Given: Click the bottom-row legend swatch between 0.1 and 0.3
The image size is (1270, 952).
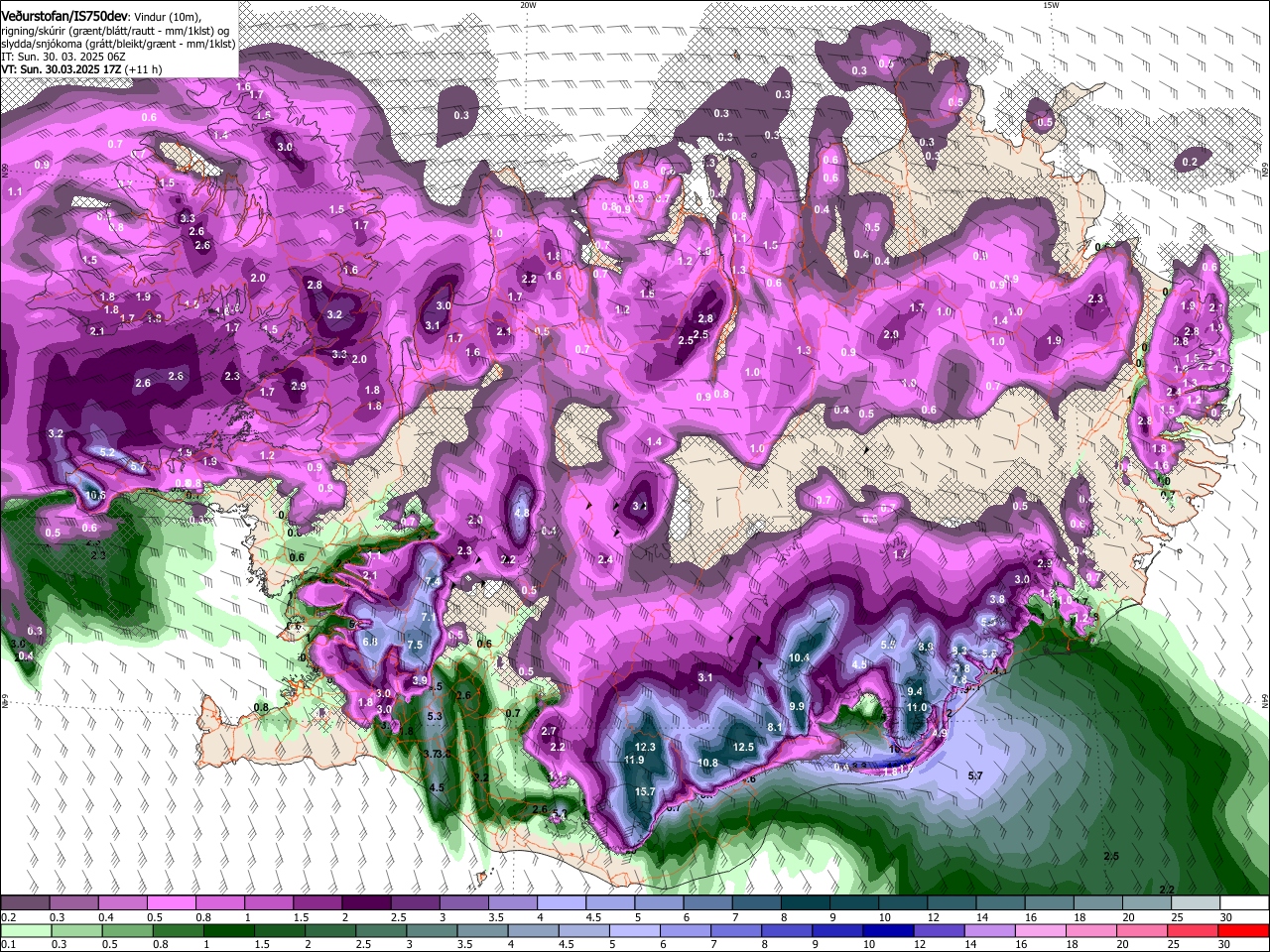Looking at the screenshot, I should coord(25,930).
